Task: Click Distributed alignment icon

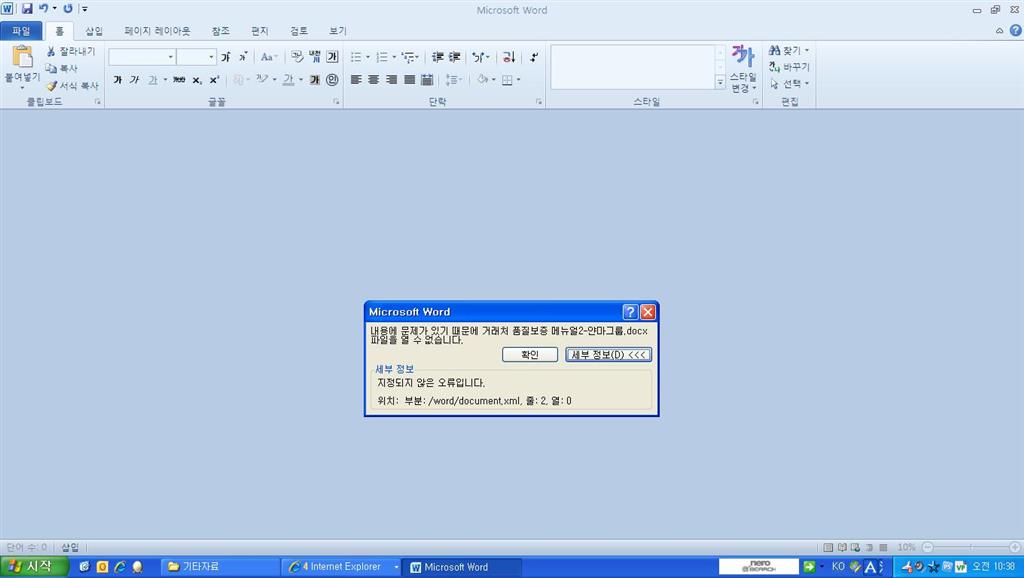Action: (x=427, y=80)
